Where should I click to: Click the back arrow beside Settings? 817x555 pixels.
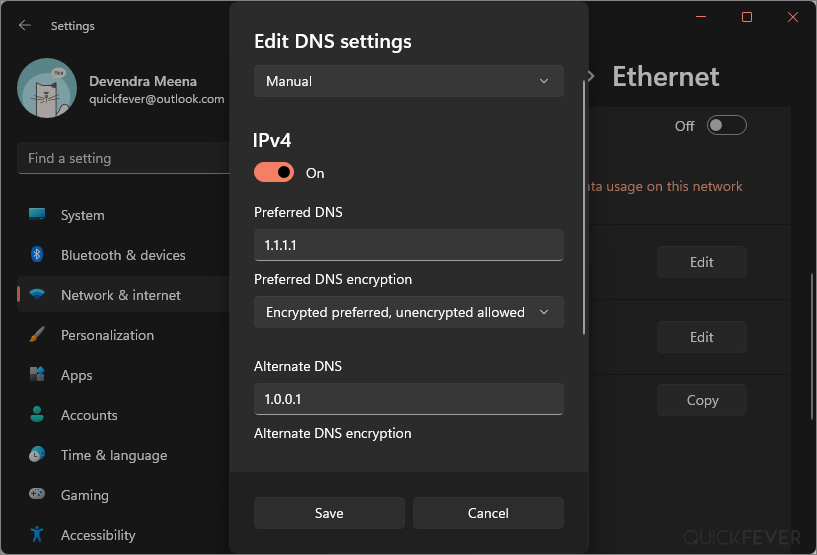click(24, 26)
